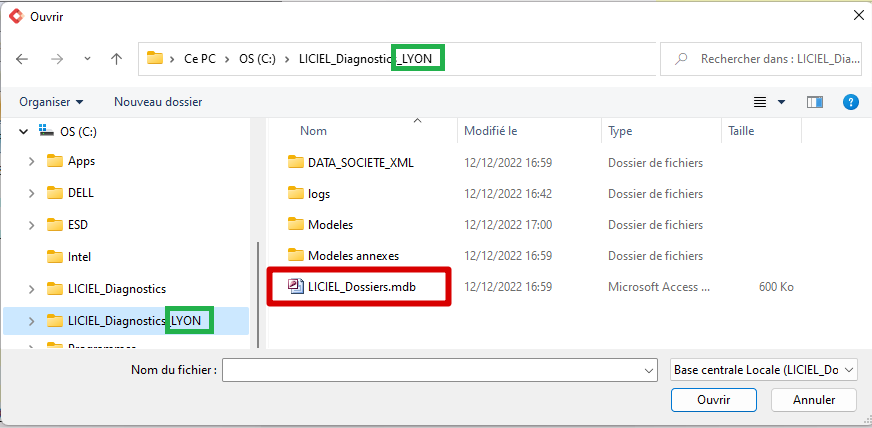The image size is (872, 428).
Task: Collapse the OS (C:) tree node
Action: pos(23,132)
